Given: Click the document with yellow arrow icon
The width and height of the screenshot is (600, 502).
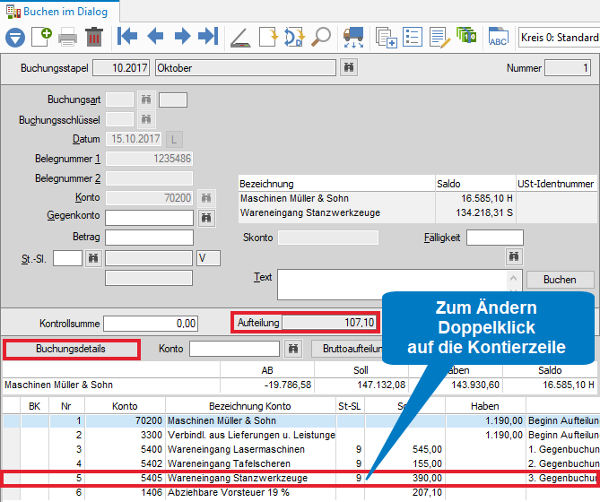Looking at the screenshot, I should pyautogui.click(x=268, y=37).
